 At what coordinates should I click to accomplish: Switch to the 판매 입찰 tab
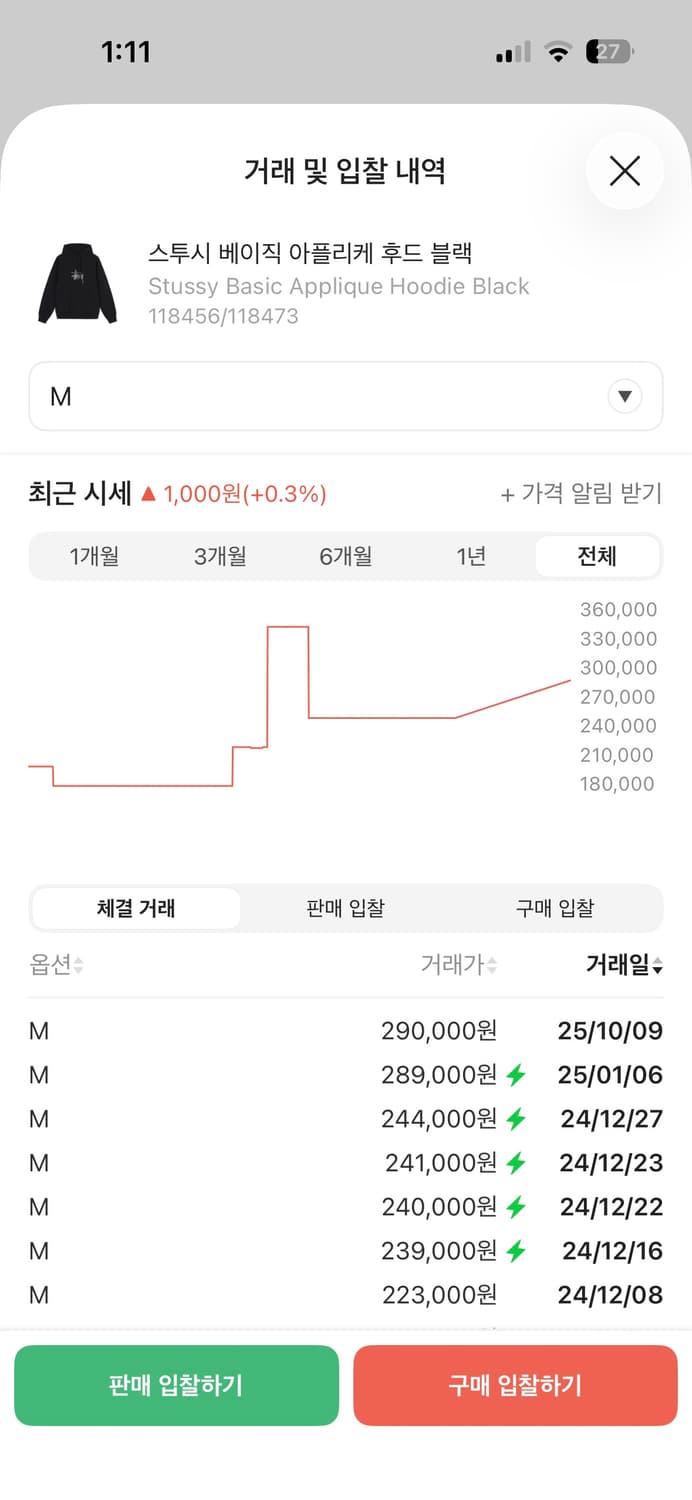click(344, 908)
